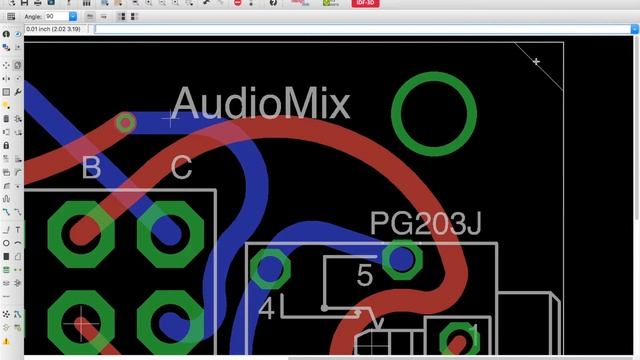Open the Angle dropdown arrow
The height and width of the screenshot is (360, 640).
click(73, 16)
